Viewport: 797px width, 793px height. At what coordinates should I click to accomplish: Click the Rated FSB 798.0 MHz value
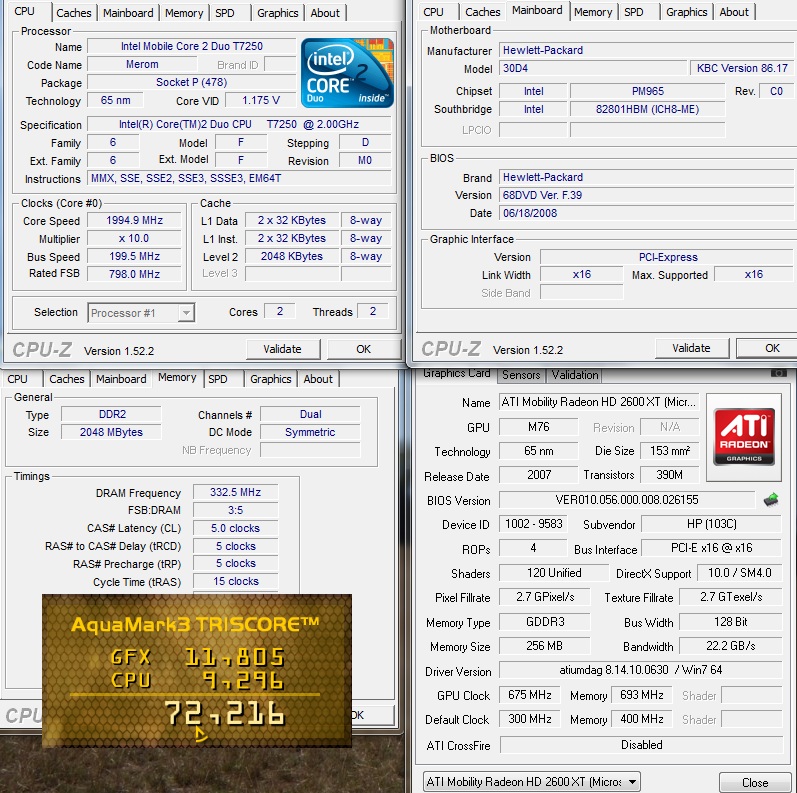[134, 274]
